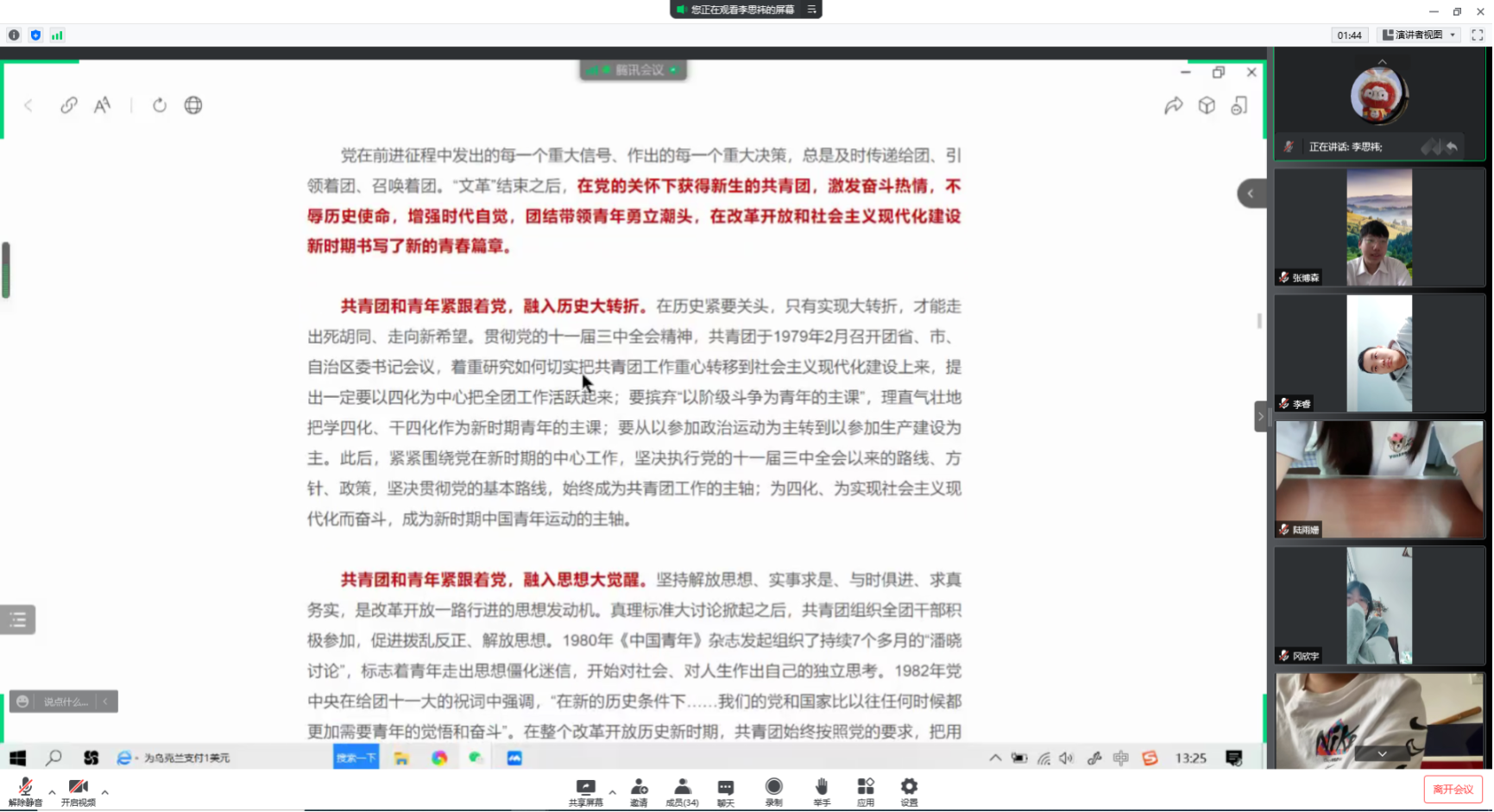Expand audio options arrow beside 解除静音
The height and width of the screenshot is (812, 1494).
(52, 792)
